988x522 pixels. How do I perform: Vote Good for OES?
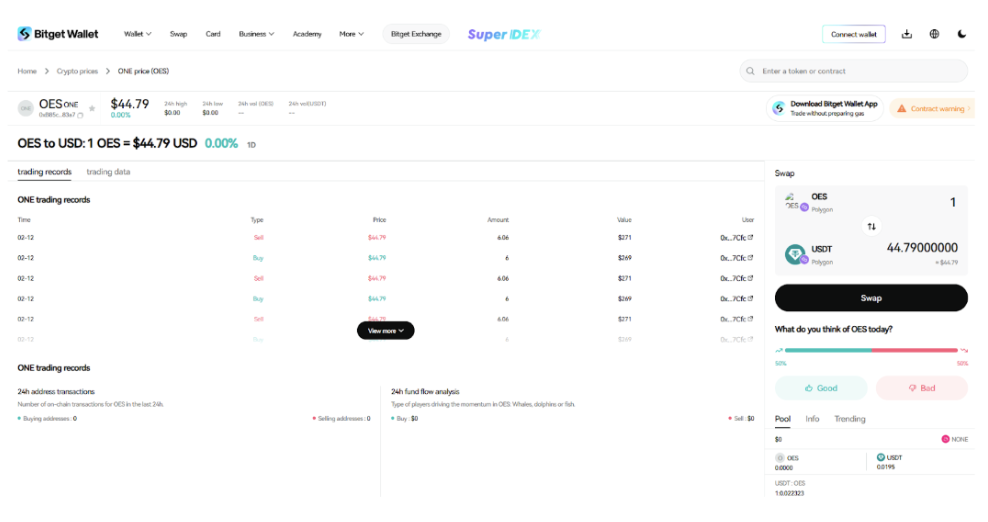(x=821, y=388)
